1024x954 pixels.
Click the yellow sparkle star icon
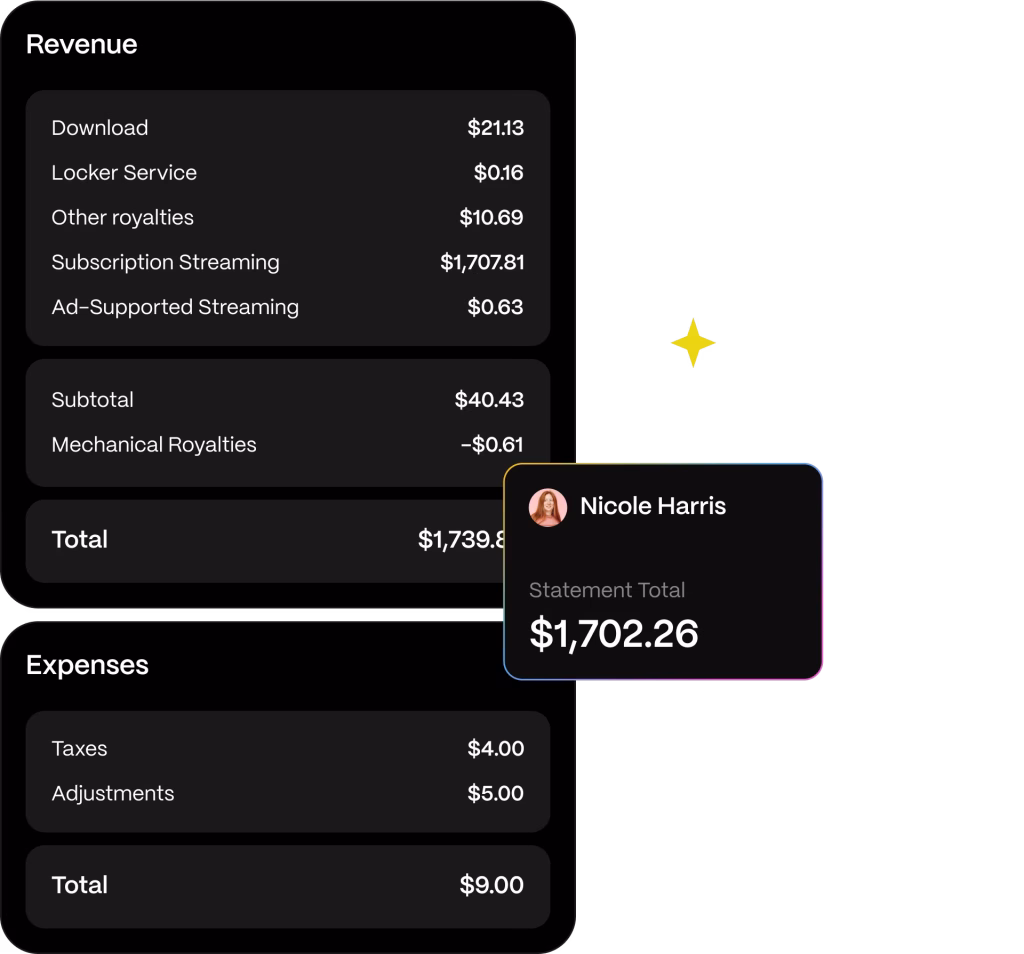[693, 344]
